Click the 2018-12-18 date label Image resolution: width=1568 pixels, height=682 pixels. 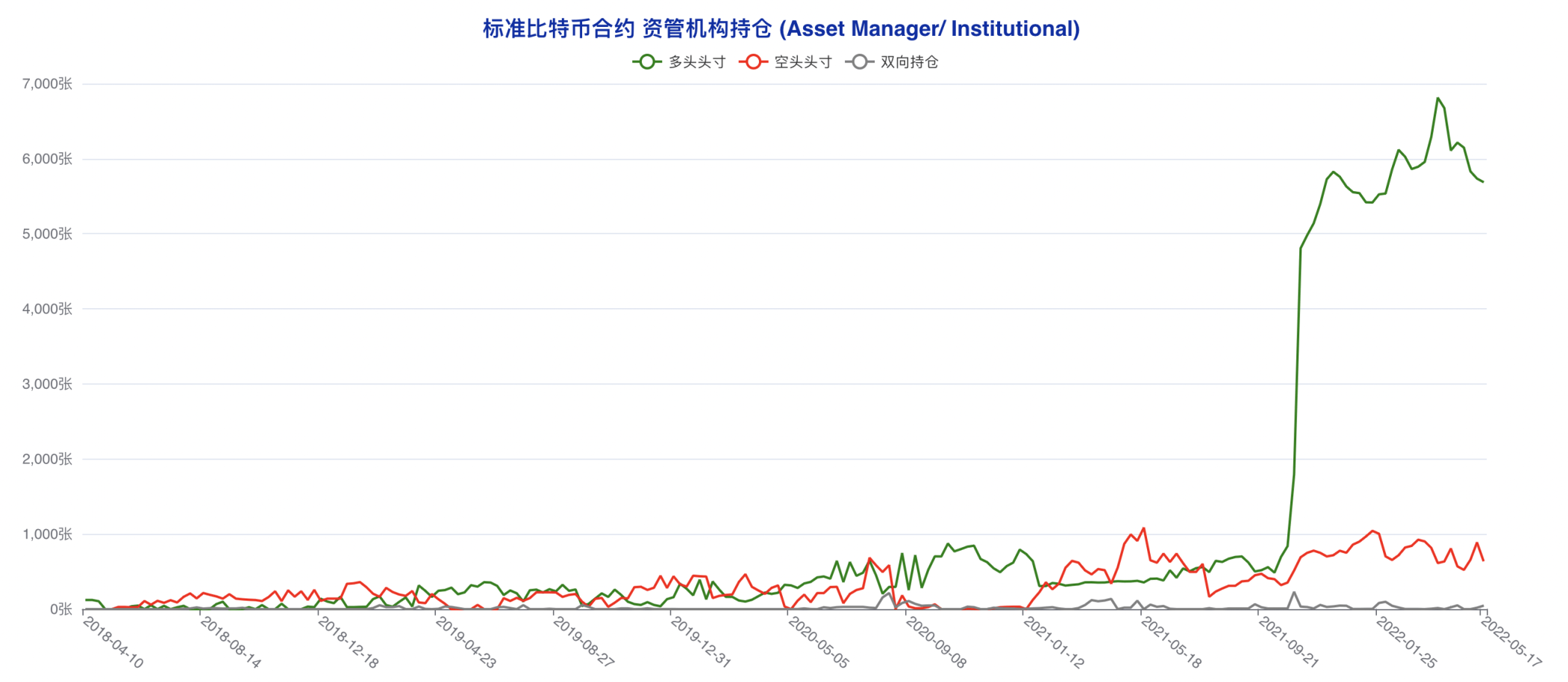pos(349,642)
